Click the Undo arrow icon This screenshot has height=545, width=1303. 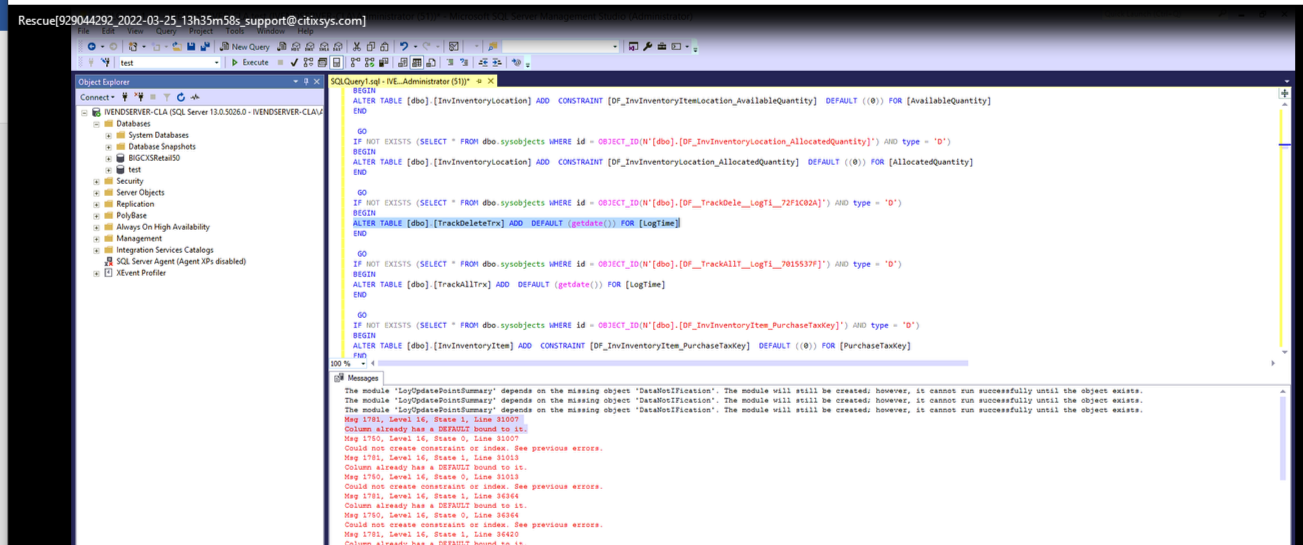click(x=404, y=46)
